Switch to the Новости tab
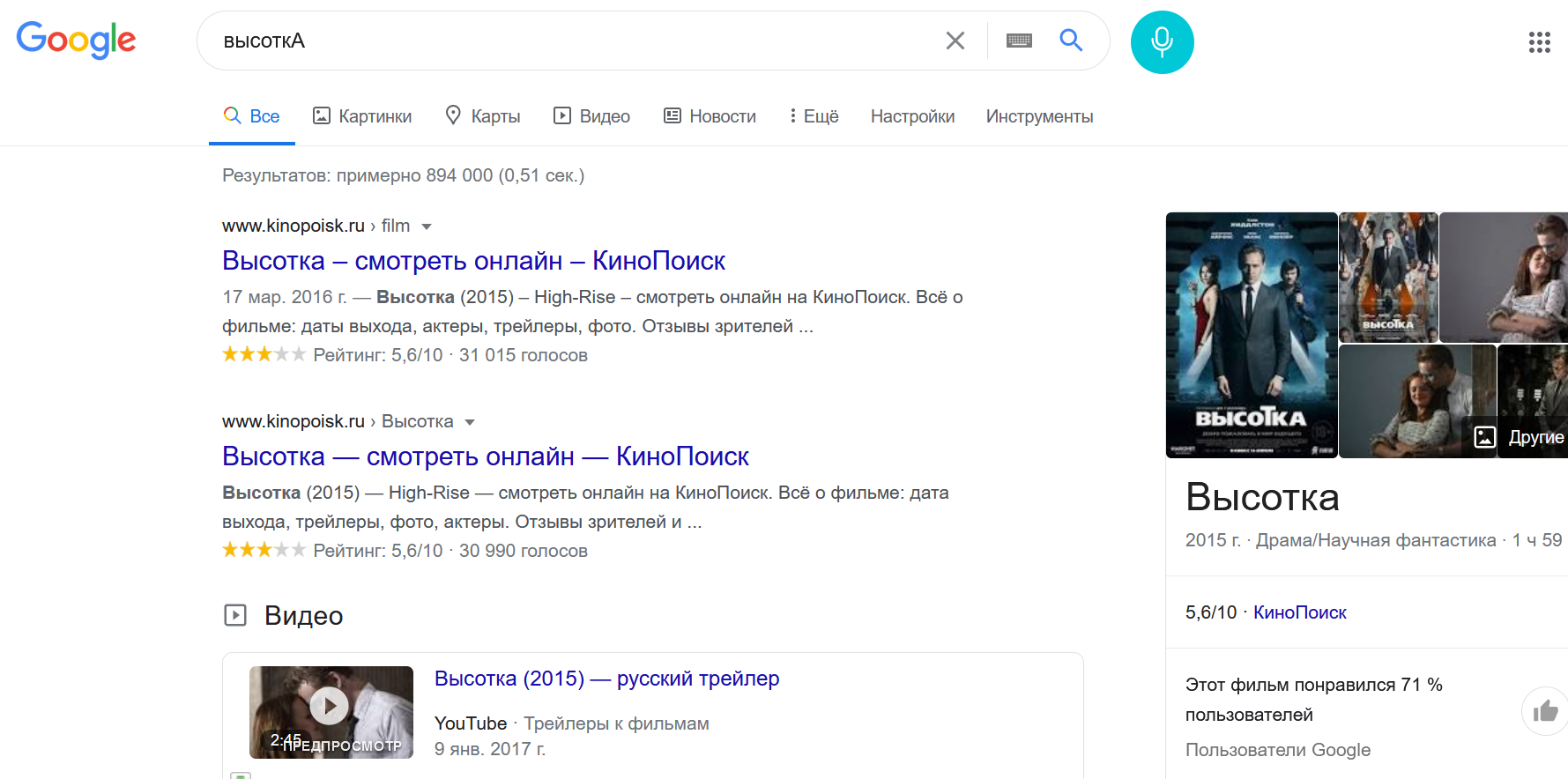1568x779 pixels. [x=710, y=116]
